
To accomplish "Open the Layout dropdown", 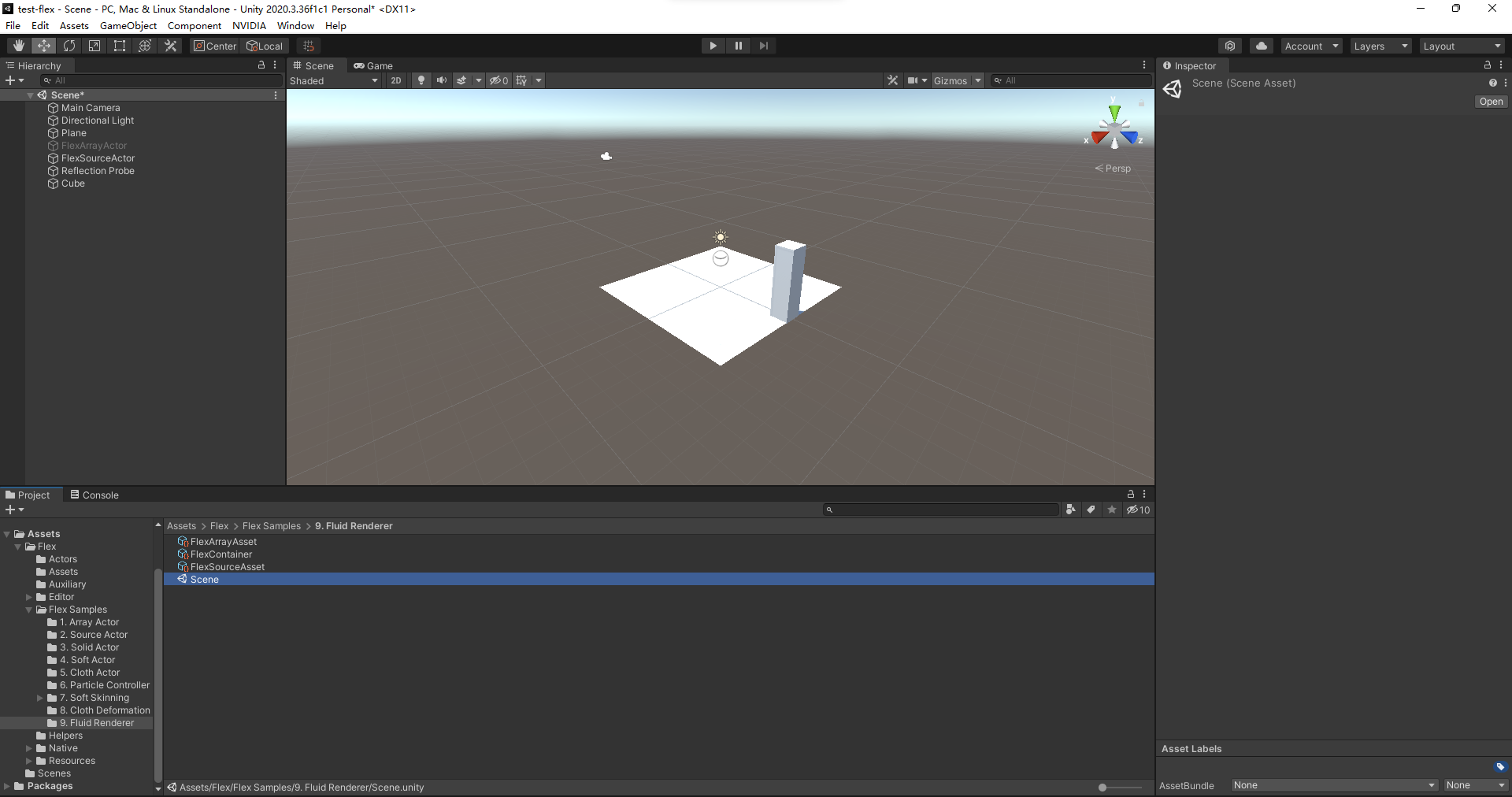I will coord(1462,46).
